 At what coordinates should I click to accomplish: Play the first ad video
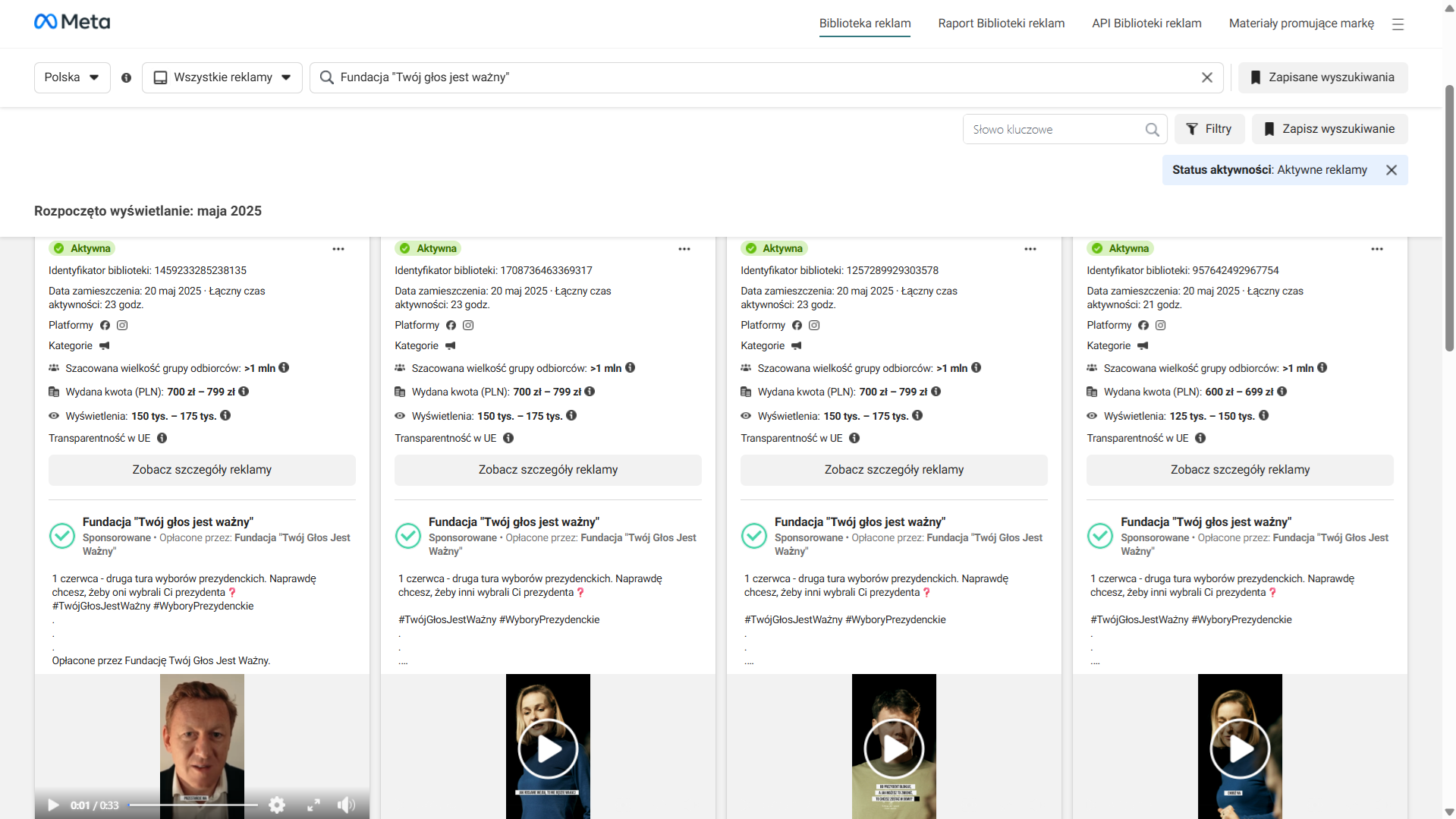pyautogui.click(x=53, y=805)
